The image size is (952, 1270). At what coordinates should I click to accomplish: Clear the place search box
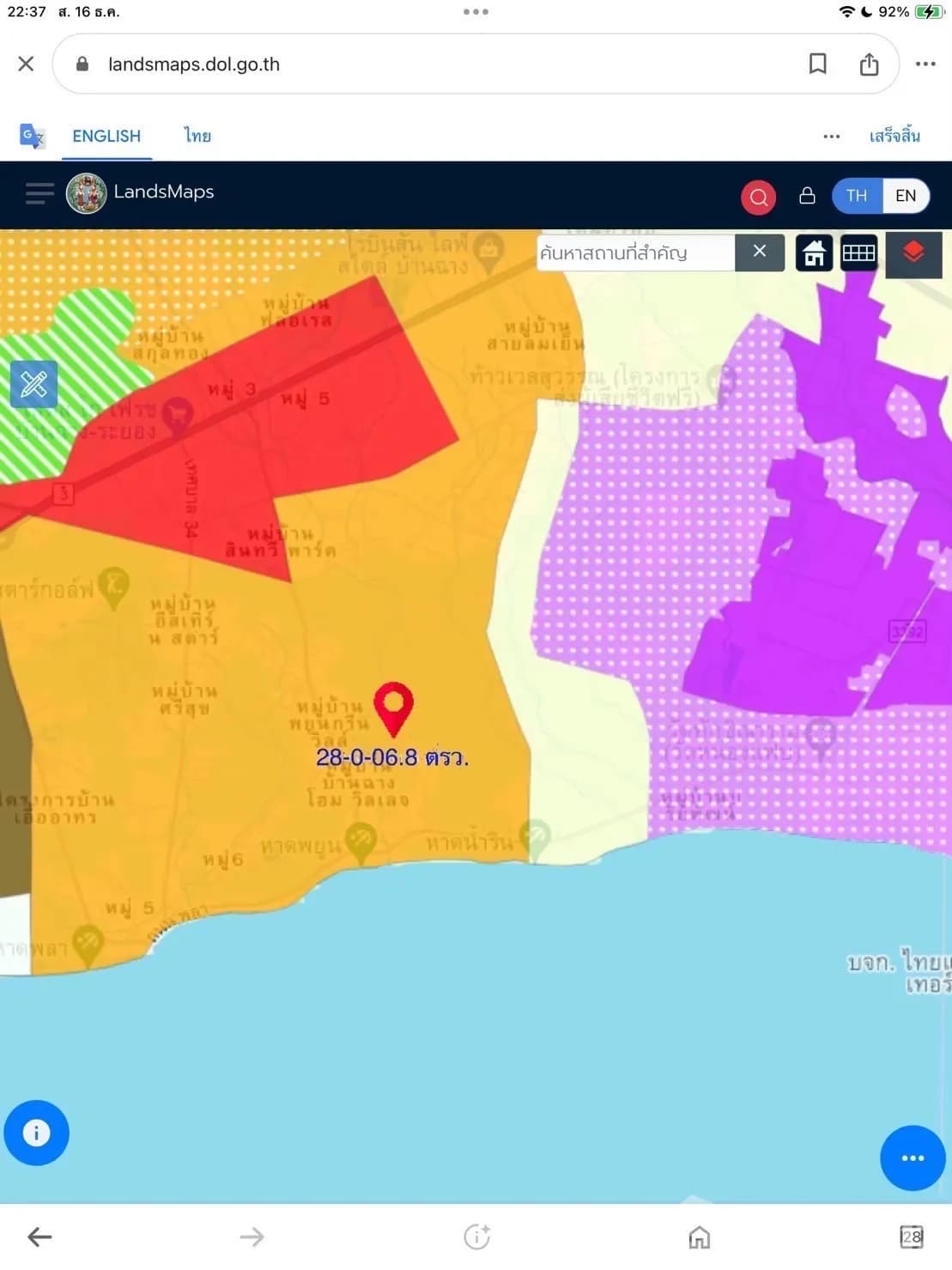point(760,252)
